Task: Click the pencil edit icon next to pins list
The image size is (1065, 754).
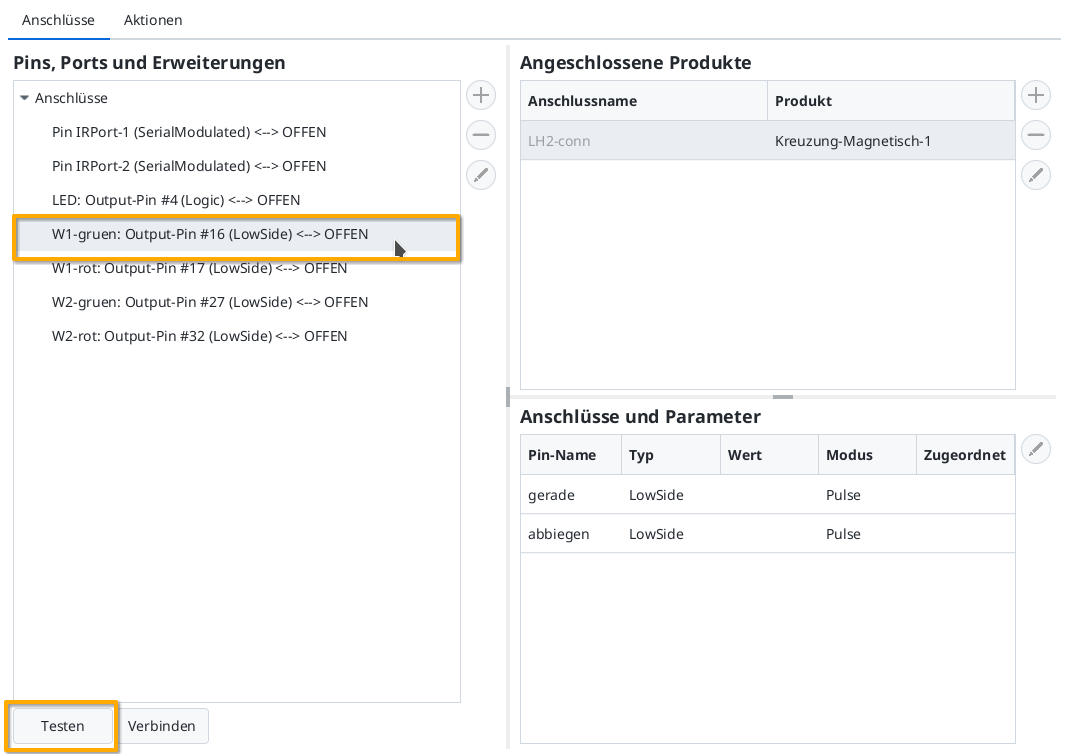Action: (x=481, y=175)
